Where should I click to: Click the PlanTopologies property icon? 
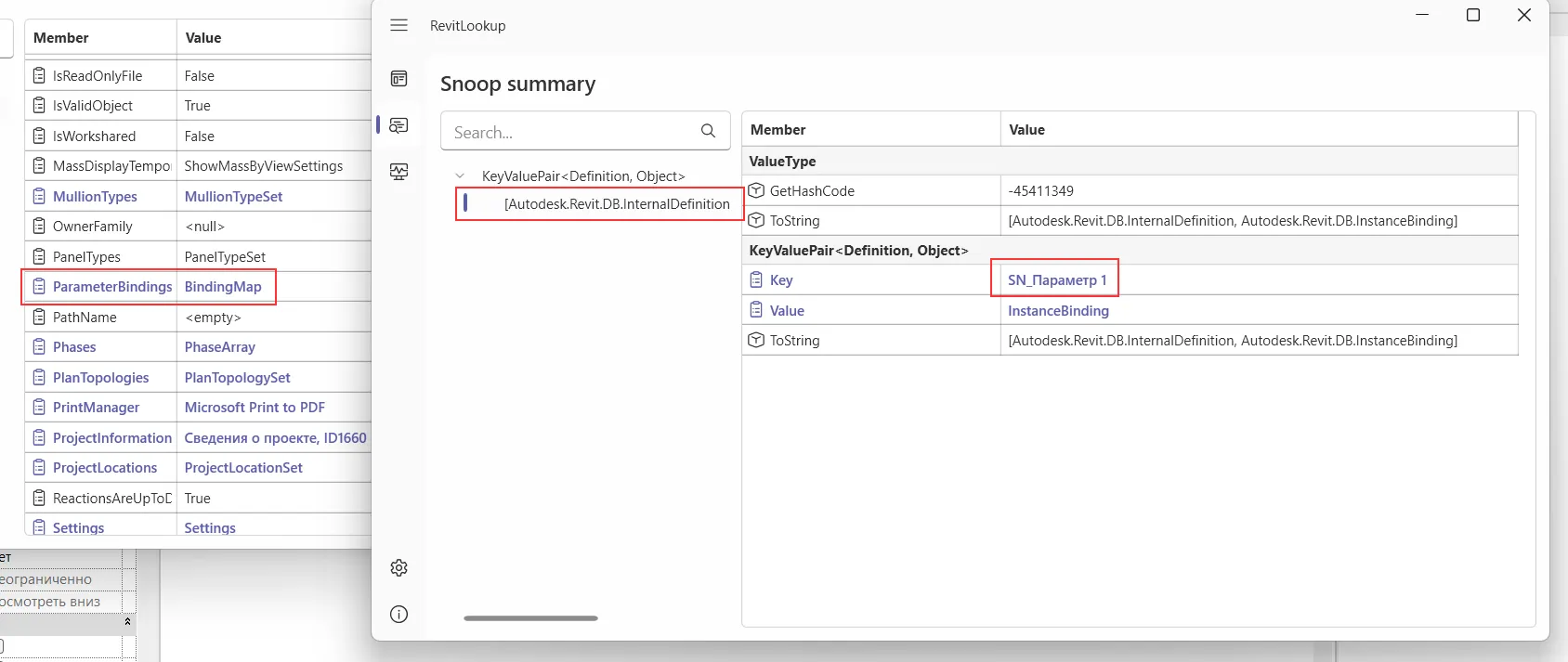click(39, 377)
